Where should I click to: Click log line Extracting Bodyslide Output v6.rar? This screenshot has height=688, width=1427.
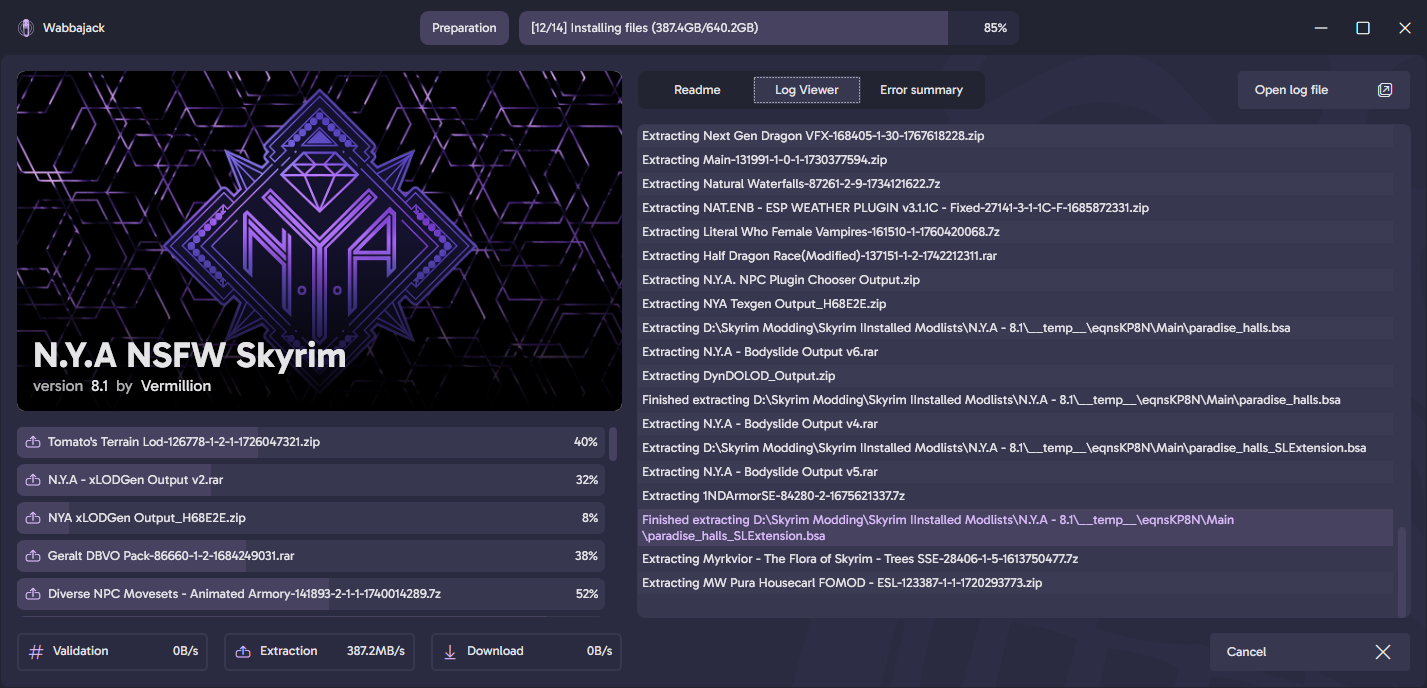[1015, 352]
